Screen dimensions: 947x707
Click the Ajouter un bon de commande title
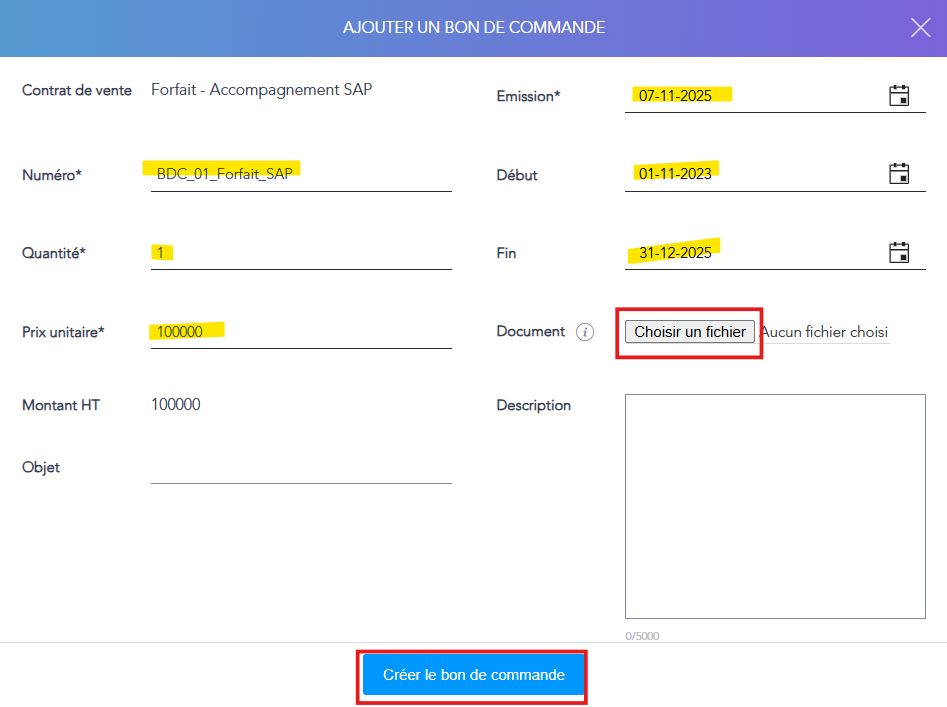click(473, 28)
